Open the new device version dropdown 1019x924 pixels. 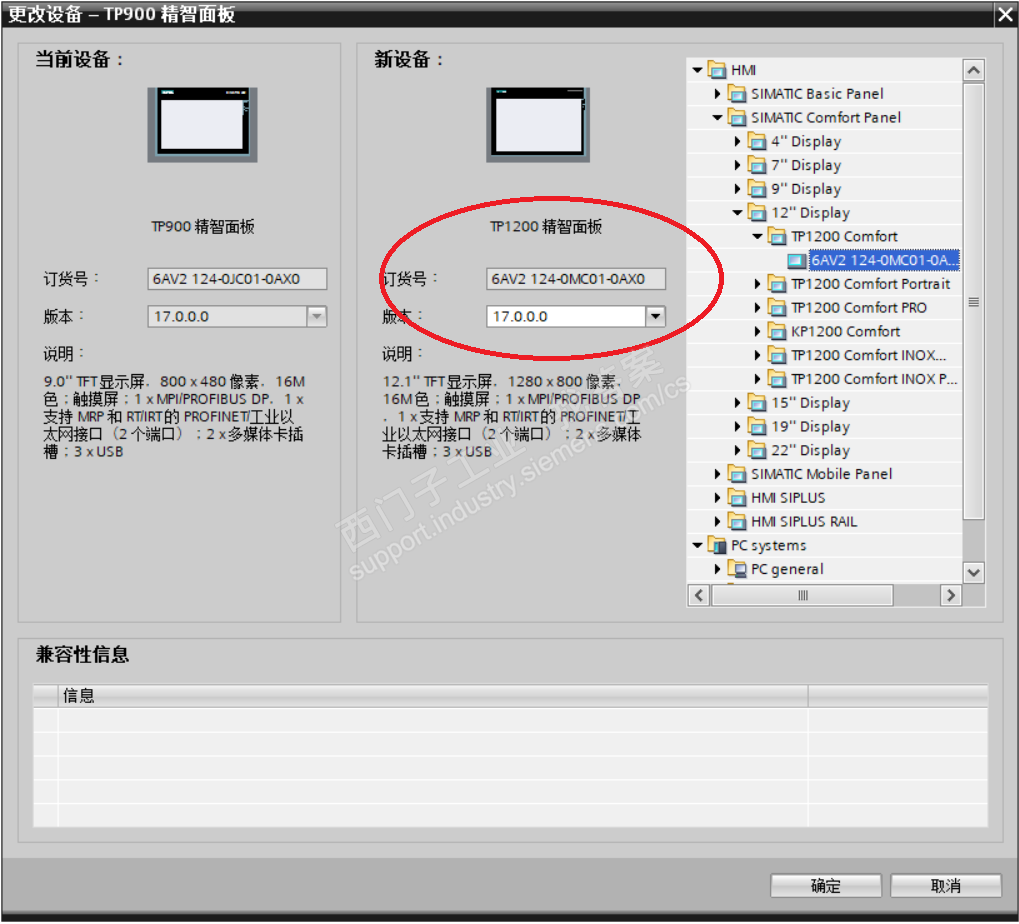655,316
